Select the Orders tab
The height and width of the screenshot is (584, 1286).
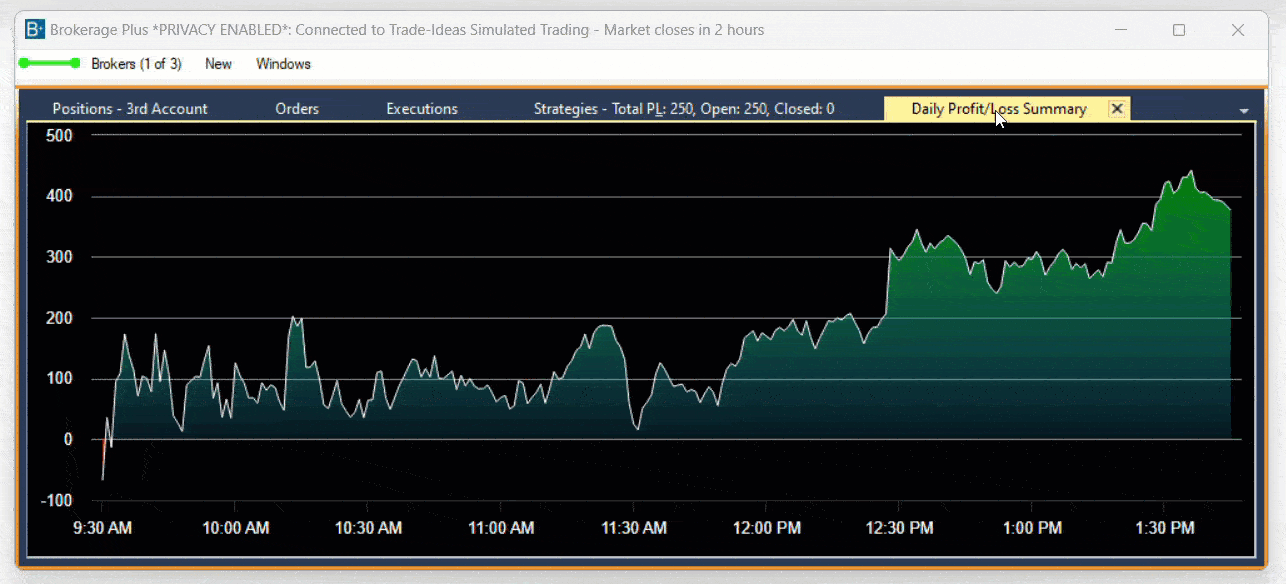click(297, 109)
